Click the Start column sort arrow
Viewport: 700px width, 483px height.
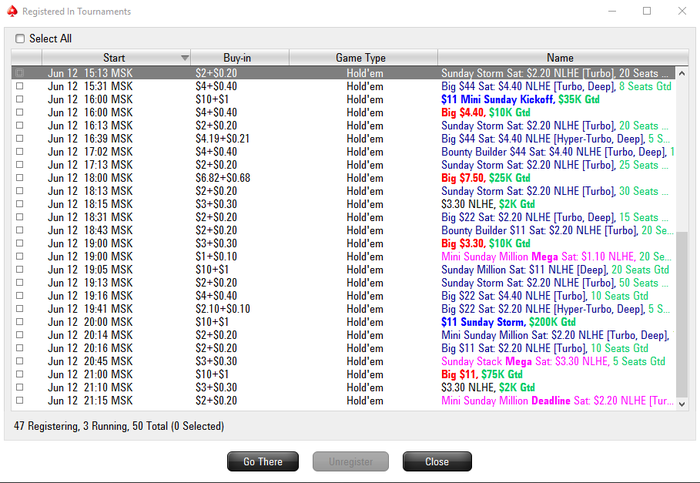(x=184, y=58)
